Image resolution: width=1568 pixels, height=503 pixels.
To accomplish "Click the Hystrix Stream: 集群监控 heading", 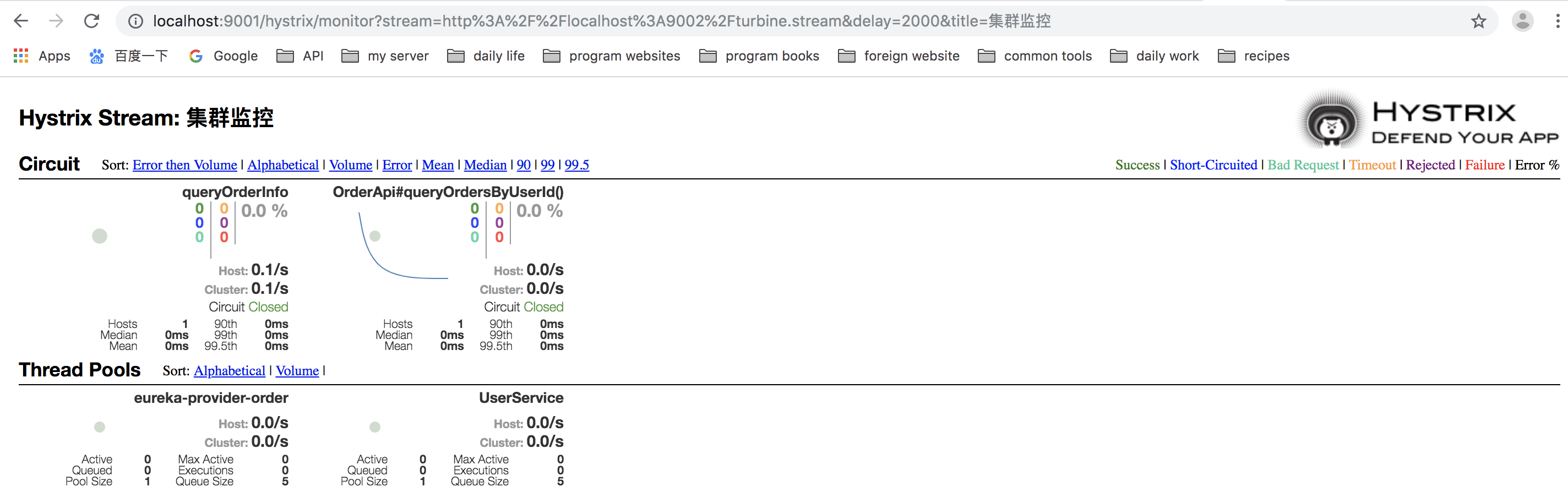I will 146,117.
